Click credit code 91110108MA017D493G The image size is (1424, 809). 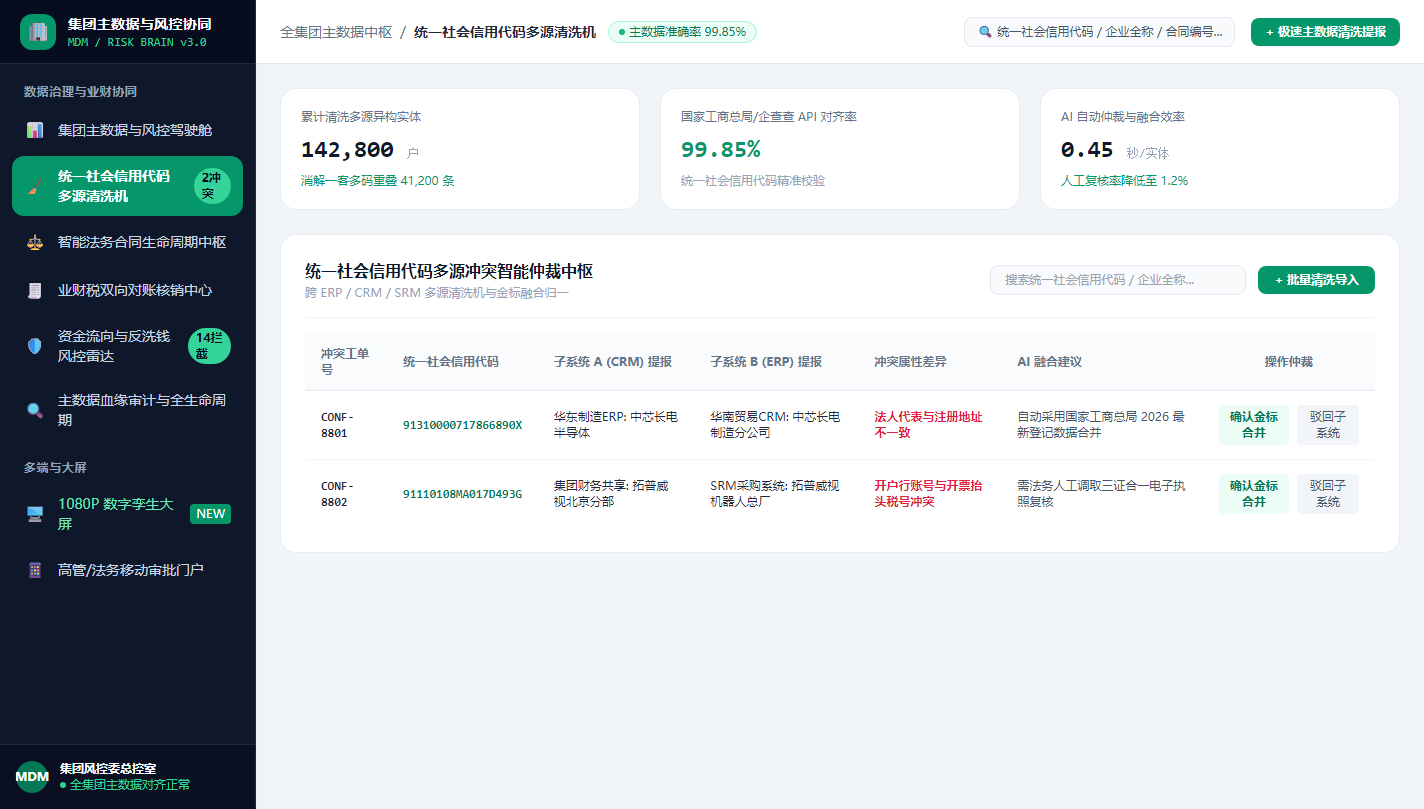click(462, 494)
